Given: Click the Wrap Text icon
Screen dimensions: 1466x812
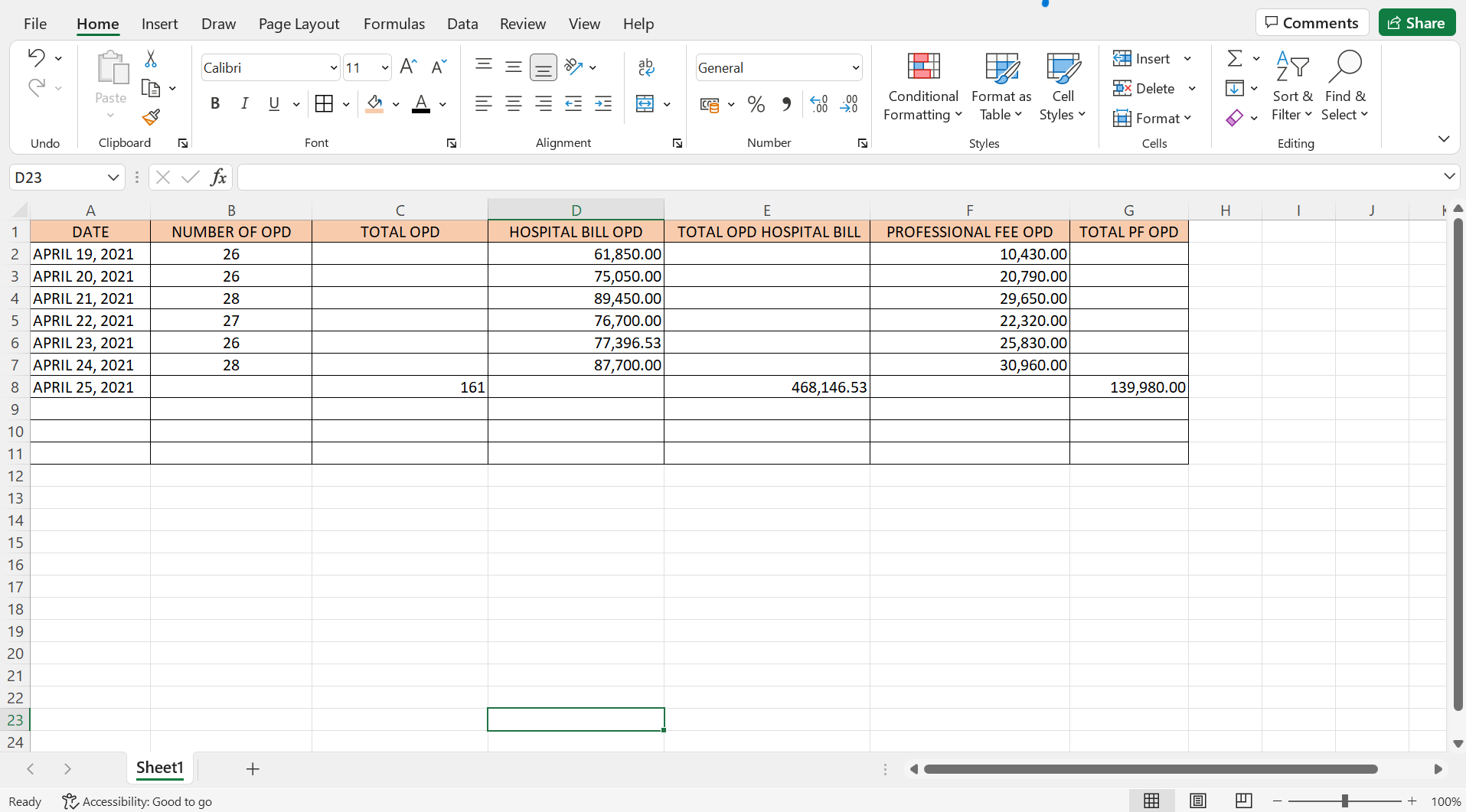Looking at the screenshot, I should pos(646,67).
